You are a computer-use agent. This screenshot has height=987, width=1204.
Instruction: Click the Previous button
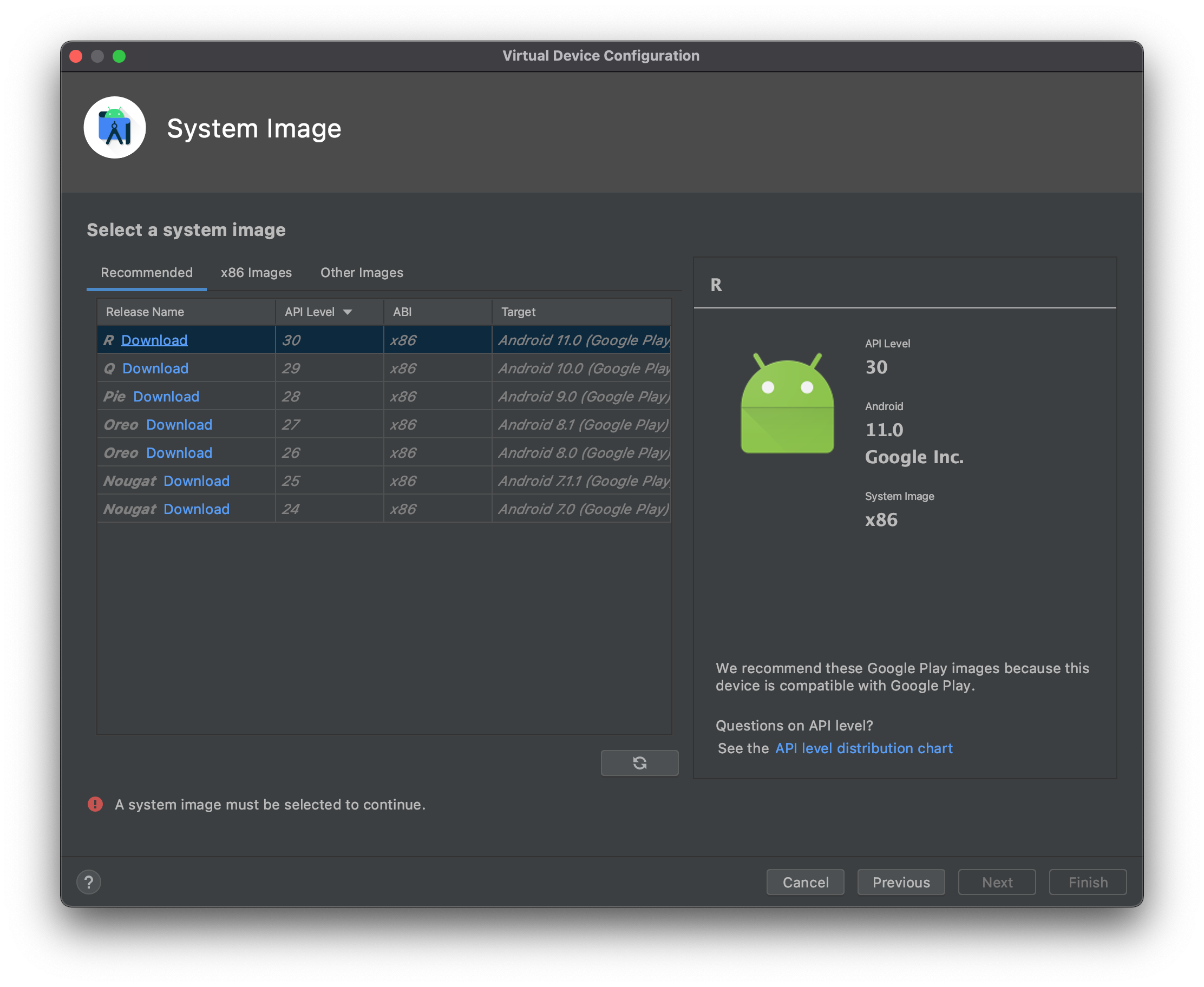(x=901, y=882)
